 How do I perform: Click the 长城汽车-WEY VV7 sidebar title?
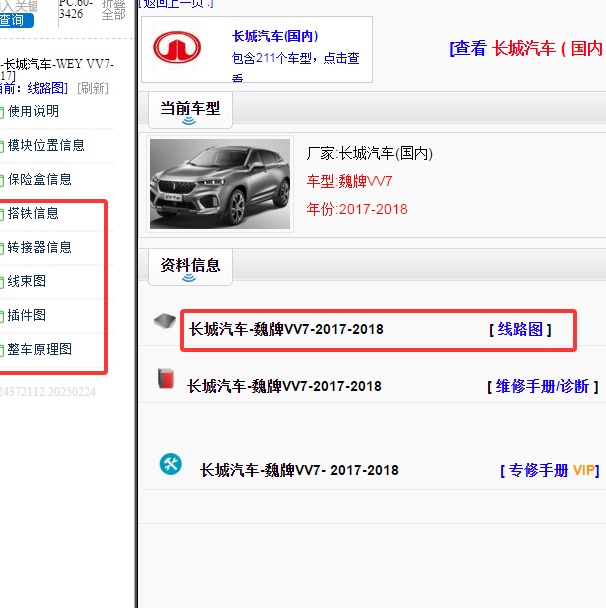click(x=57, y=69)
